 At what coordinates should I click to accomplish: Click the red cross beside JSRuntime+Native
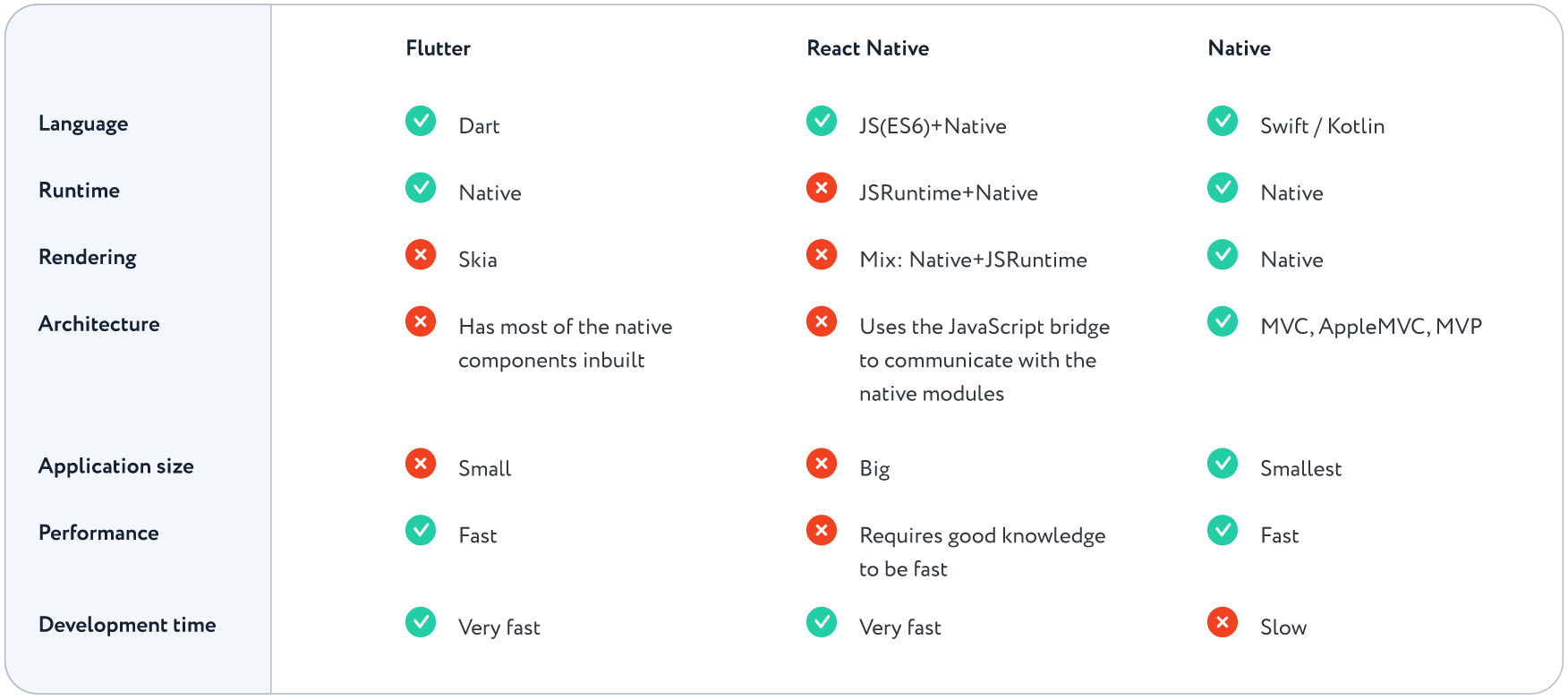click(x=821, y=188)
